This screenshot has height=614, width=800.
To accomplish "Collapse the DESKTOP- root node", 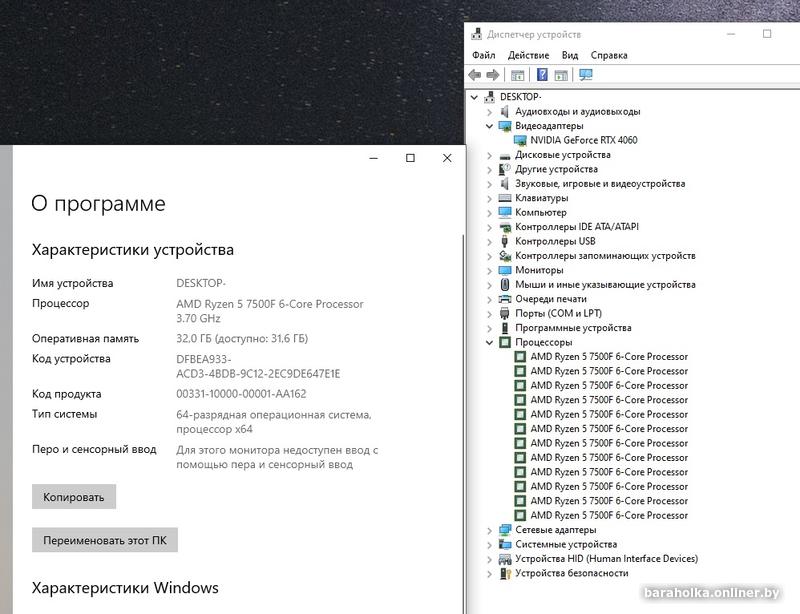I will (474, 97).
